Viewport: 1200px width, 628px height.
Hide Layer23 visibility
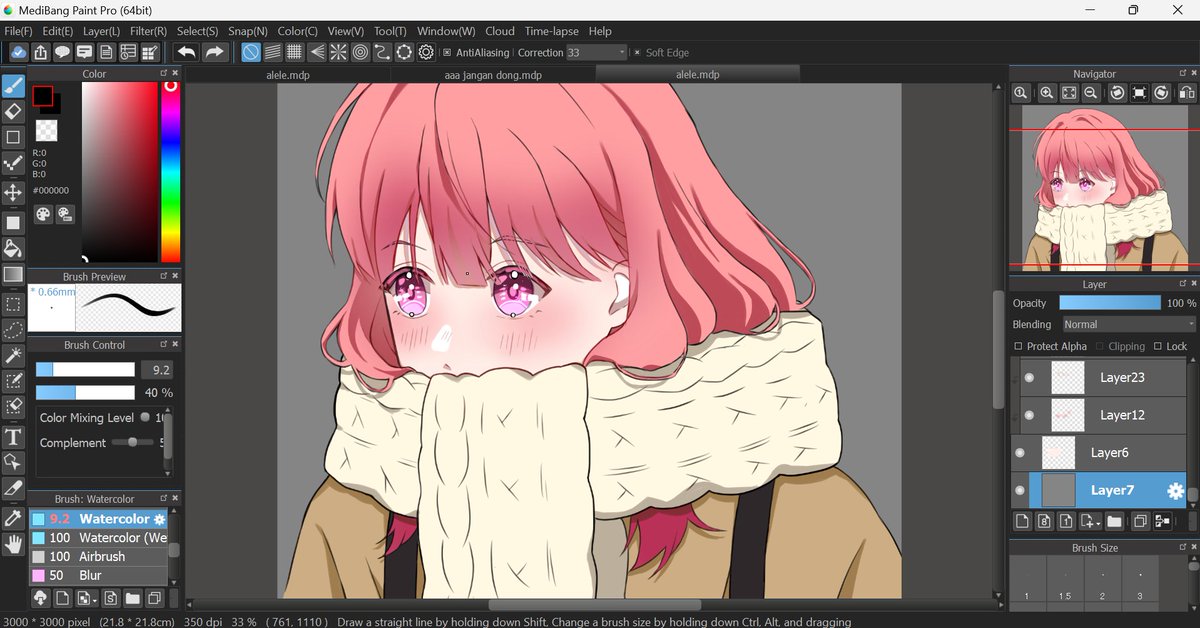click(x=1029, y=378)
